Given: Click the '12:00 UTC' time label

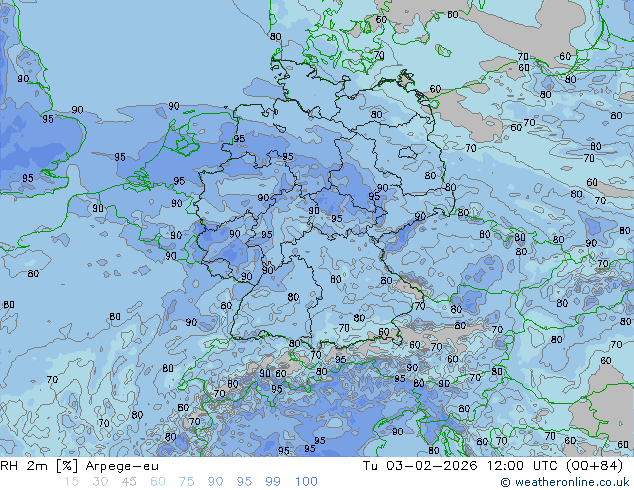Looking at the screenshot, I should (x=522, y=466).
